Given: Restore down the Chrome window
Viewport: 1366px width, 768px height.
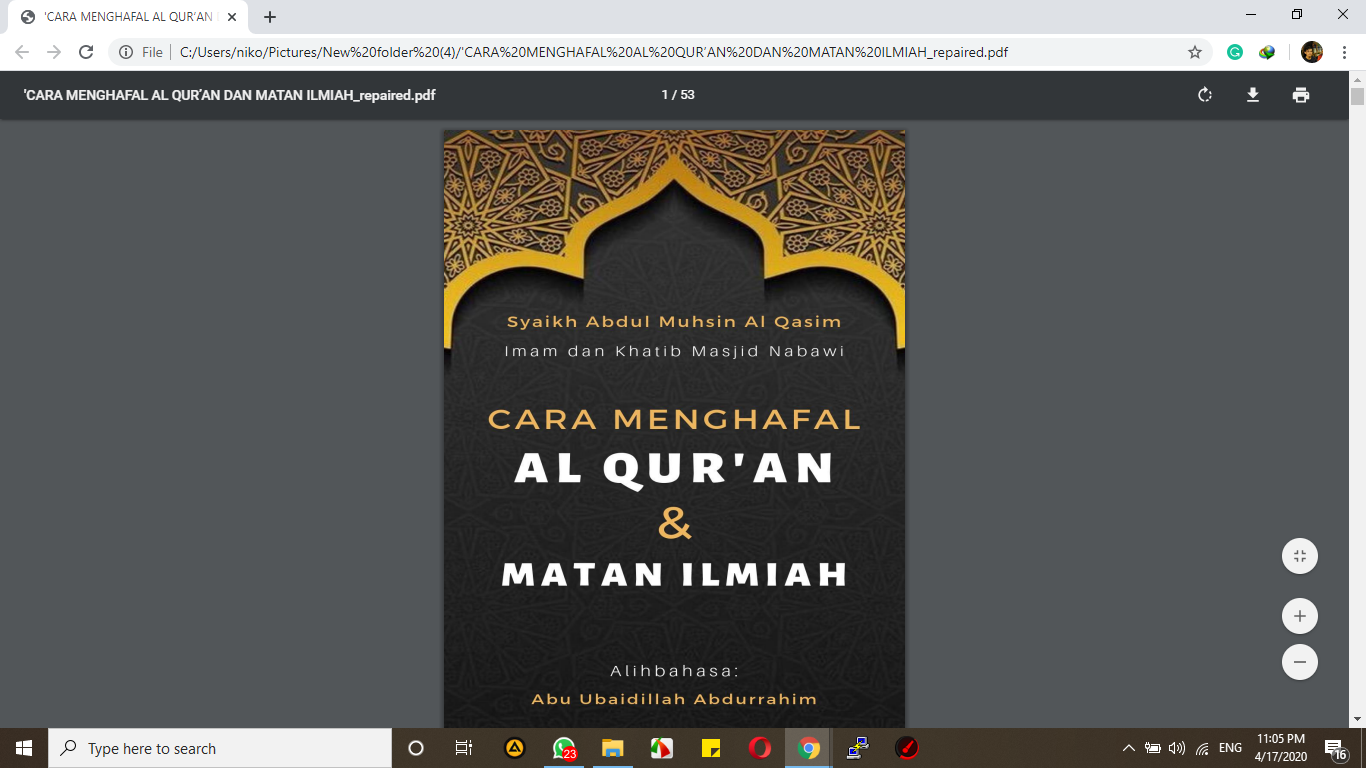Looking at the screenshot, I should coord(1297,15).
